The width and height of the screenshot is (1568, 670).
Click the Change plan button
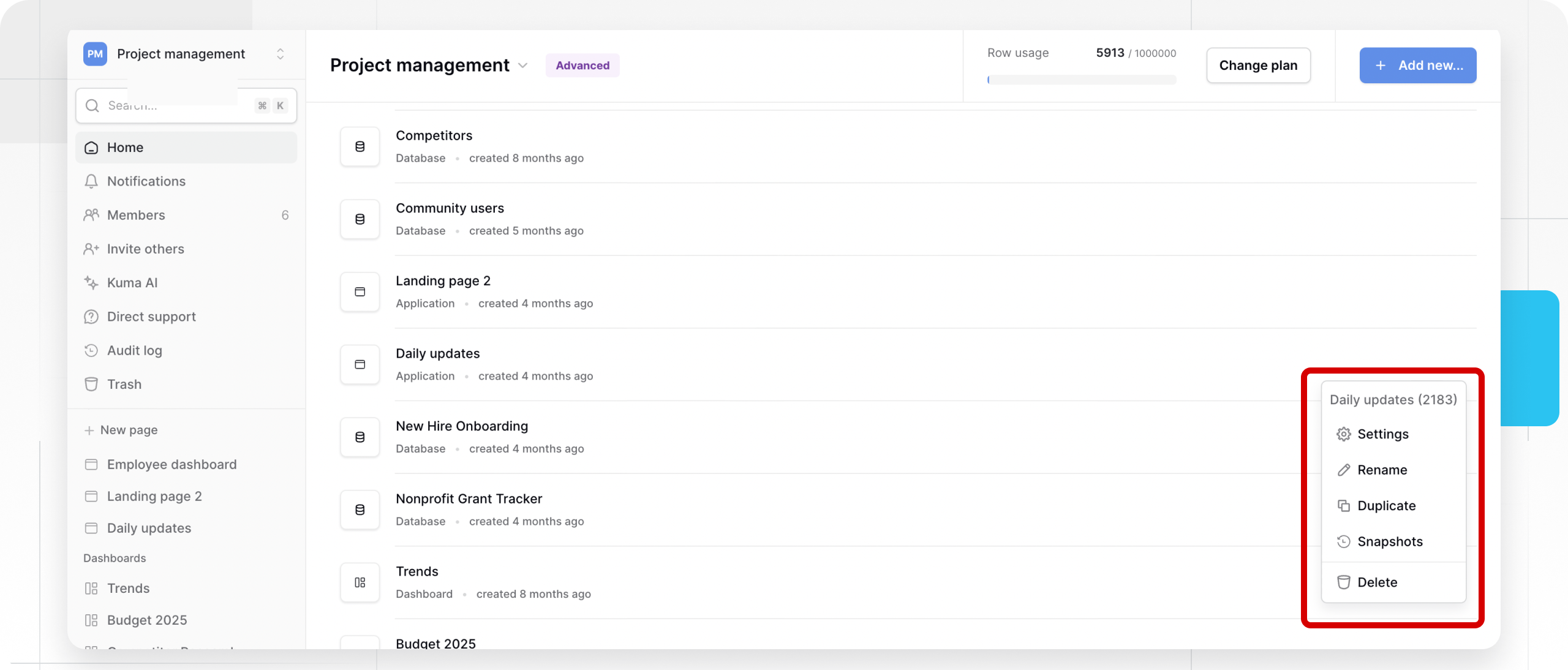point(1258,65)
